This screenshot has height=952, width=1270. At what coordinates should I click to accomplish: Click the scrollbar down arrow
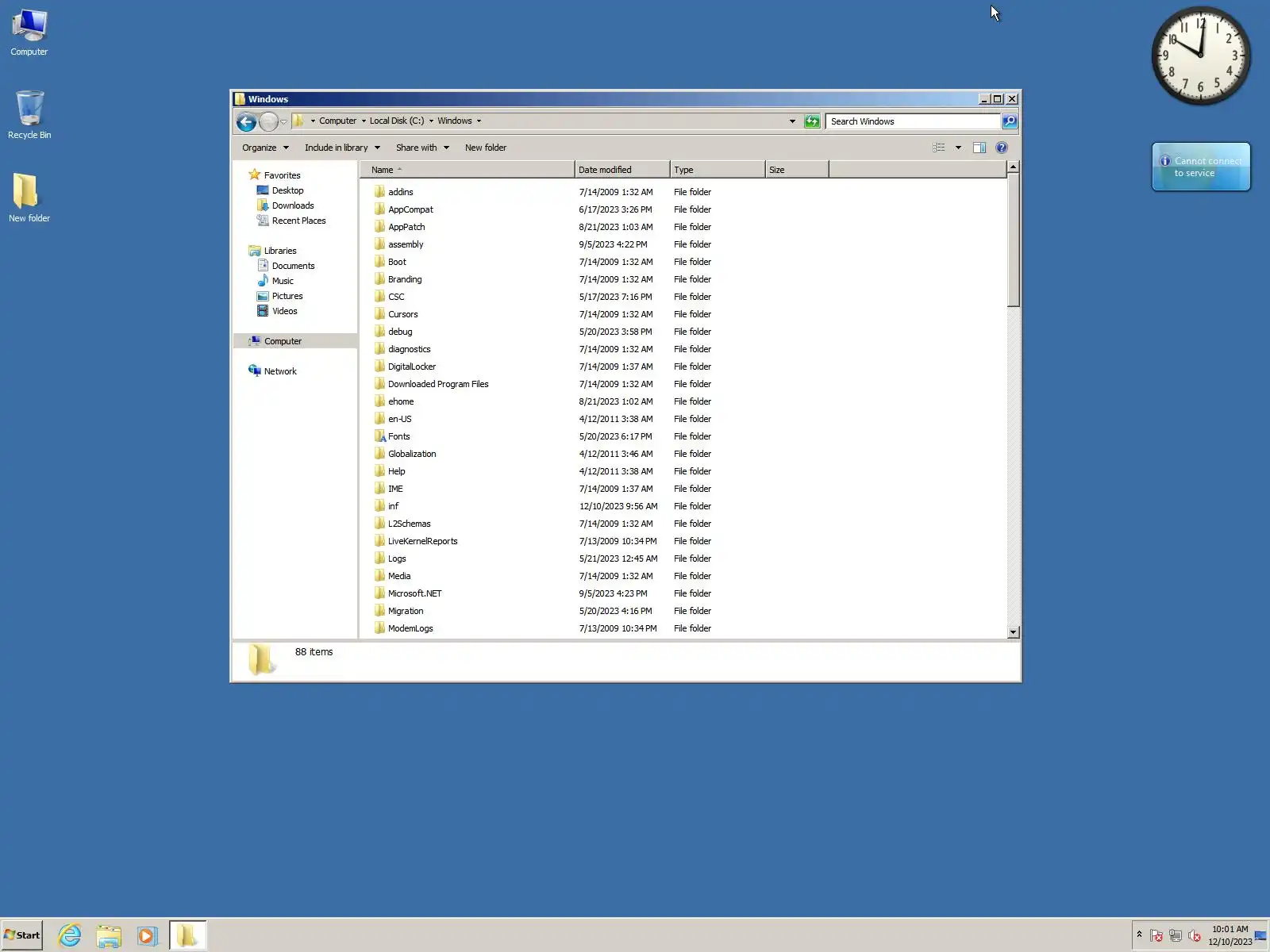1013,632
